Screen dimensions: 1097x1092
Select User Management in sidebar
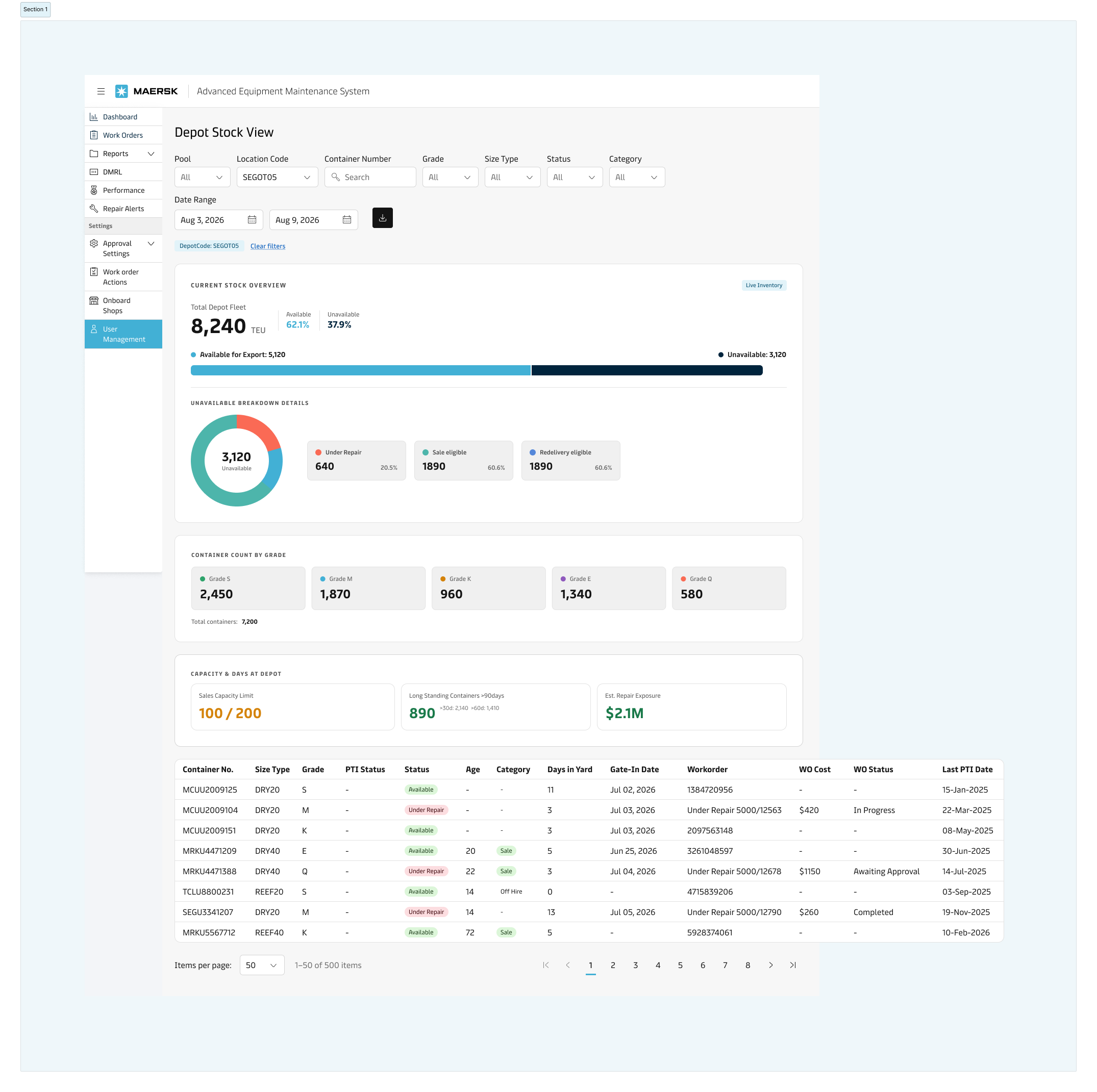pyautogui.click(x=123, y=334)
